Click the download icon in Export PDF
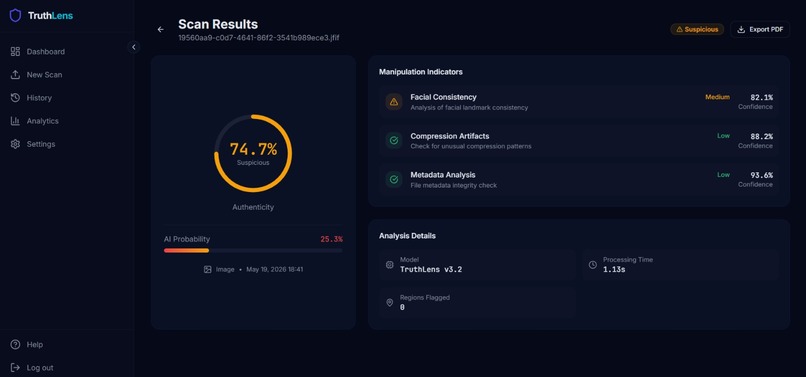Screen dimensions: 806x377 coord(741,30)
